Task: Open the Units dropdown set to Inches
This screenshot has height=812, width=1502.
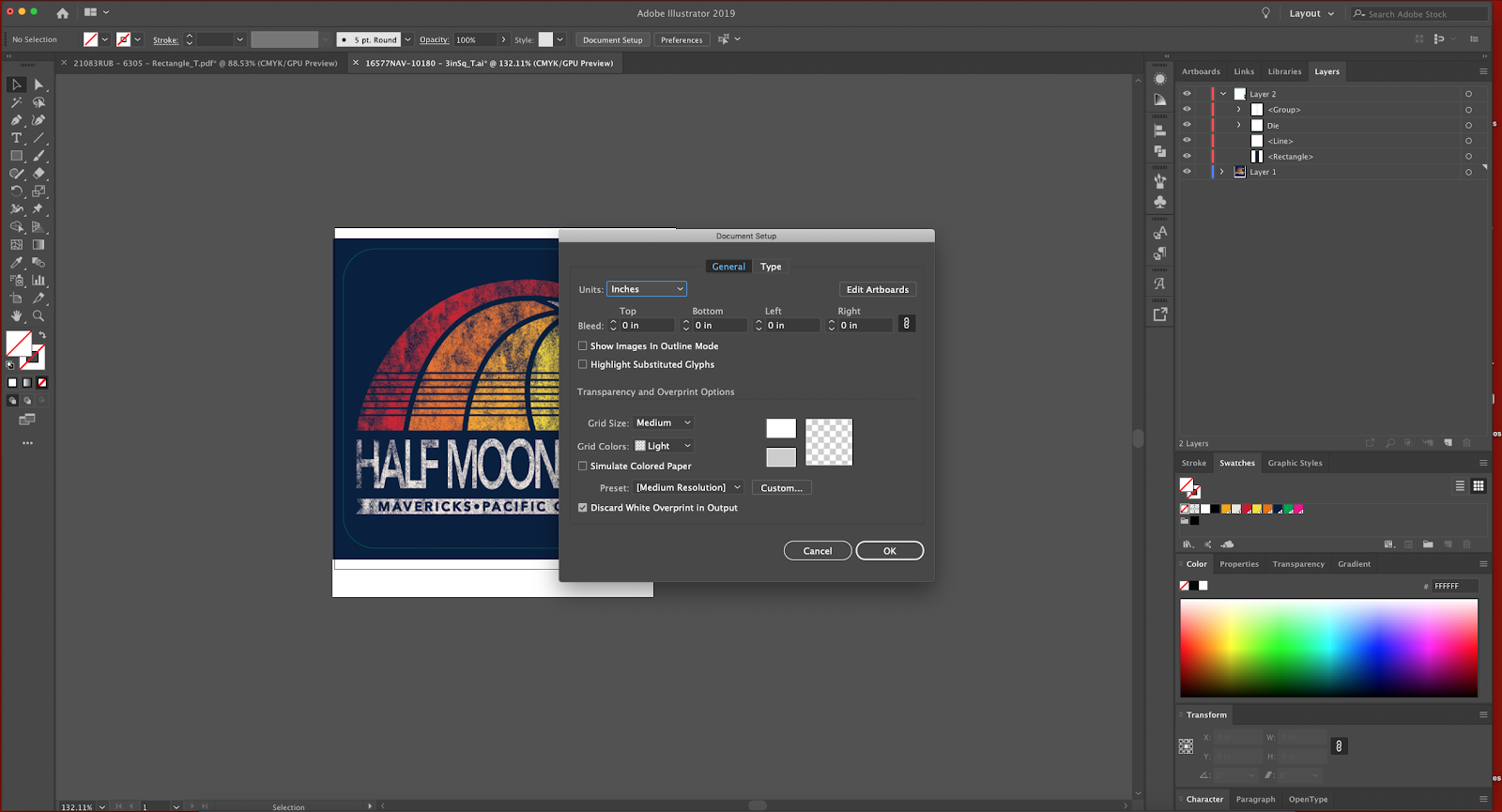Action: [647, 289]
